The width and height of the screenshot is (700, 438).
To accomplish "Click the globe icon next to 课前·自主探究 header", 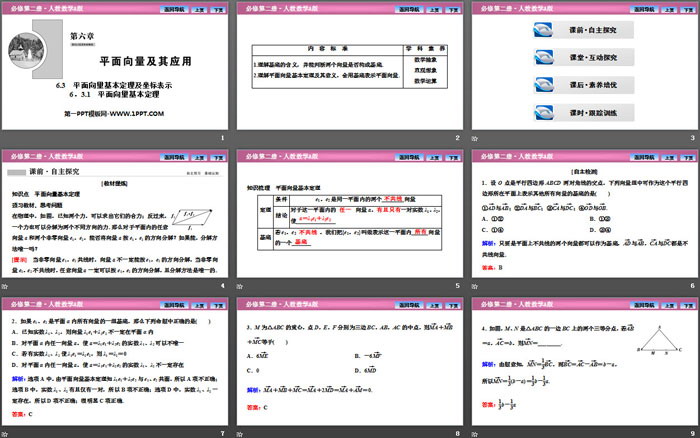I will click(x=19, y=173).
